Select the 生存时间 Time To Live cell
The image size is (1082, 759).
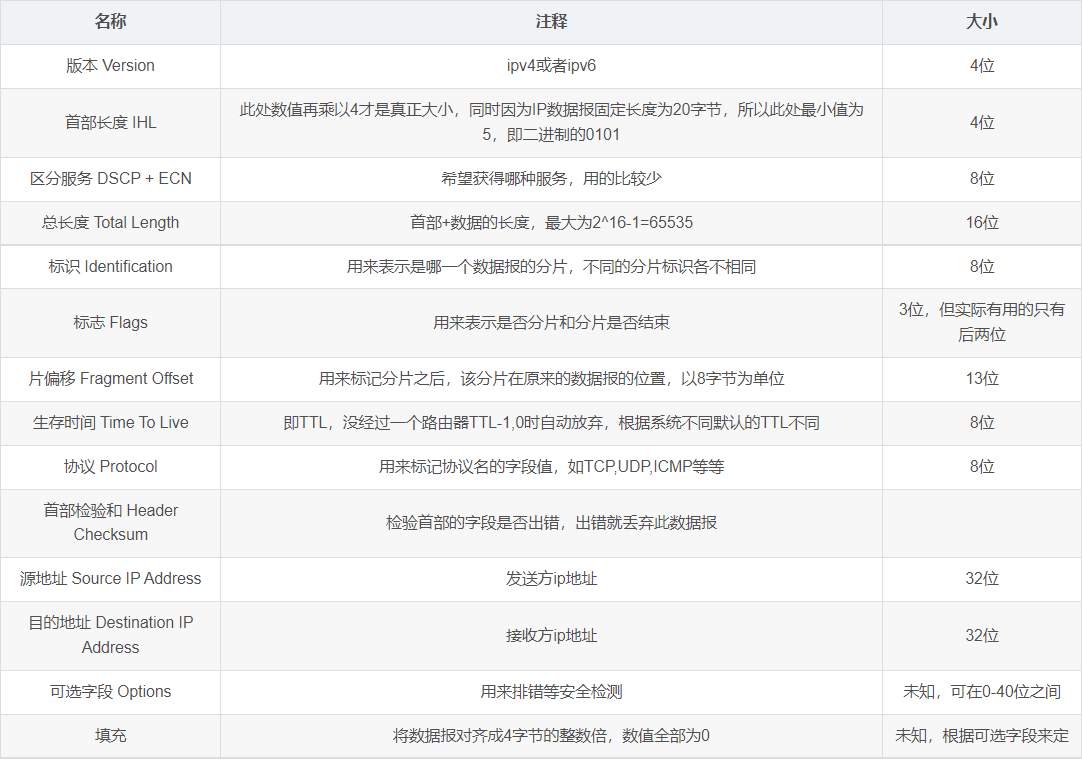(110, 423)
